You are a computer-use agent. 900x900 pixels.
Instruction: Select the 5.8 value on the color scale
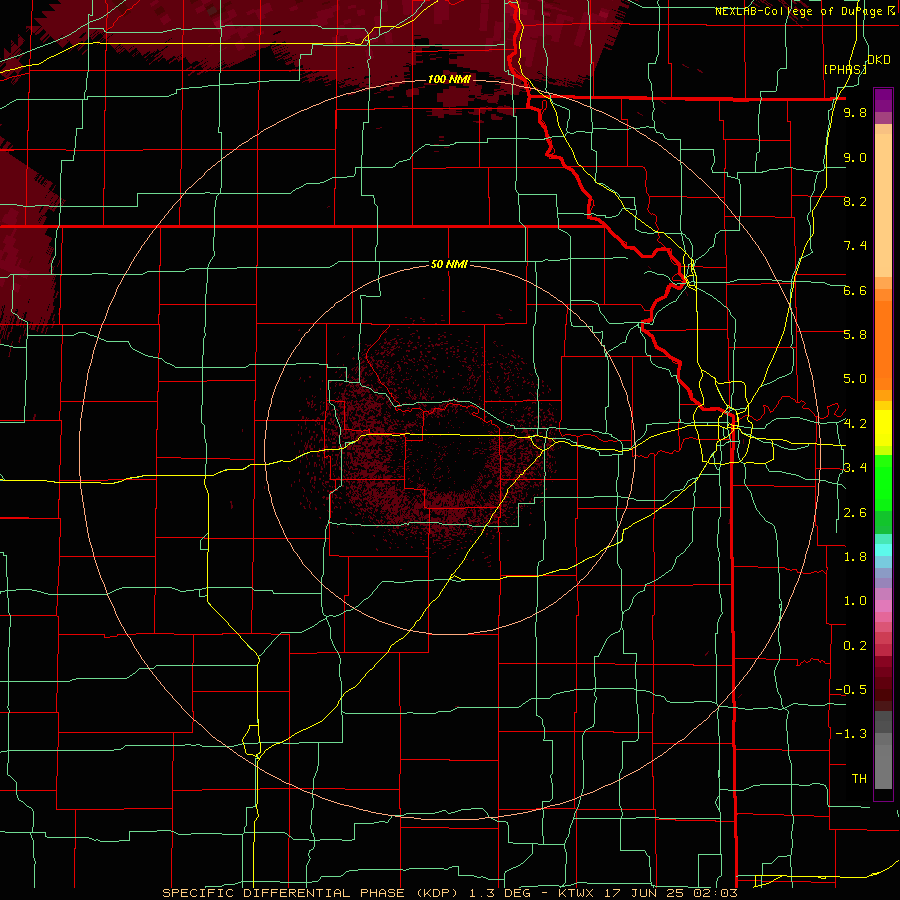click(855, 335)
